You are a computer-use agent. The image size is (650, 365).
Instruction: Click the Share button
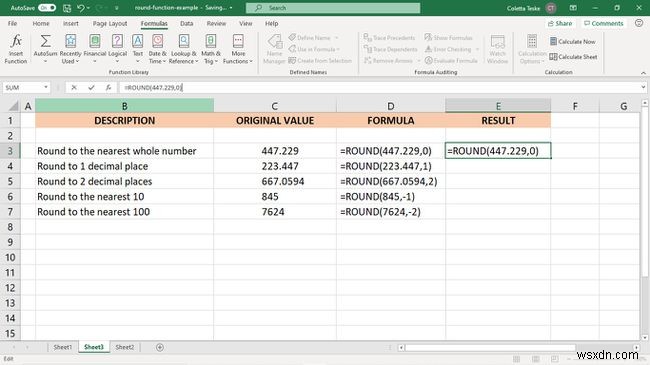[560, 23]
